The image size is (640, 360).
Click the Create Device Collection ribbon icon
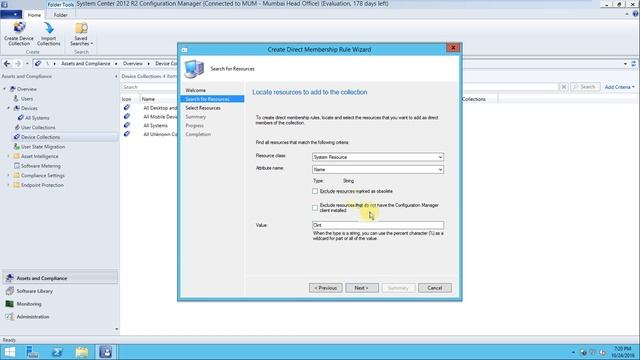19,33
